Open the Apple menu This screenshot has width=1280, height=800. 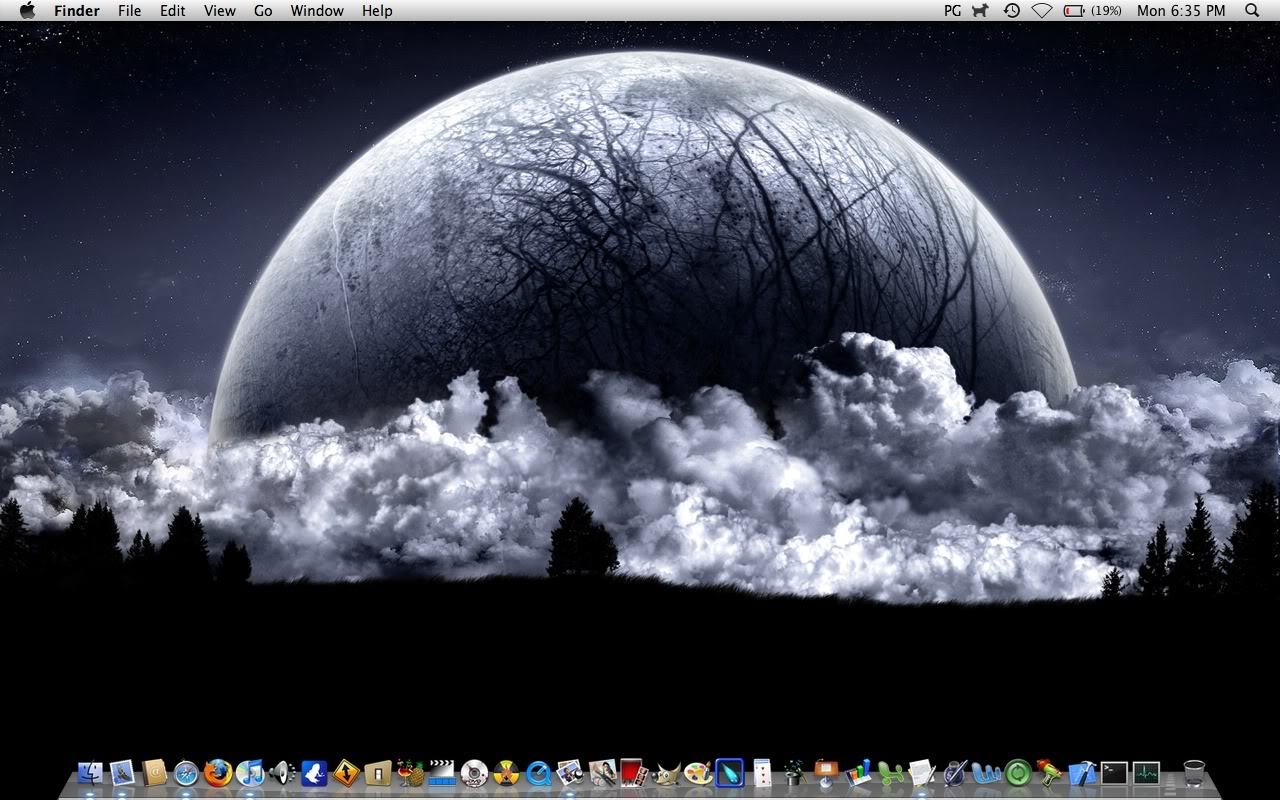click(27, 10)
